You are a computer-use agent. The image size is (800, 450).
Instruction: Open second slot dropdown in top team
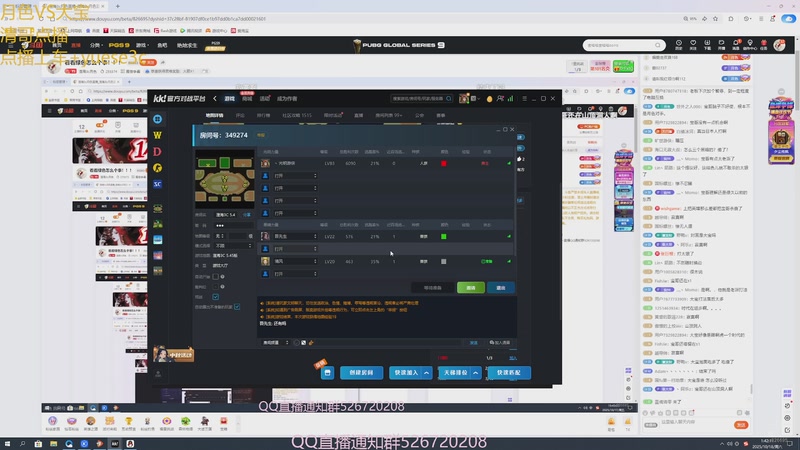pos(295,188)
